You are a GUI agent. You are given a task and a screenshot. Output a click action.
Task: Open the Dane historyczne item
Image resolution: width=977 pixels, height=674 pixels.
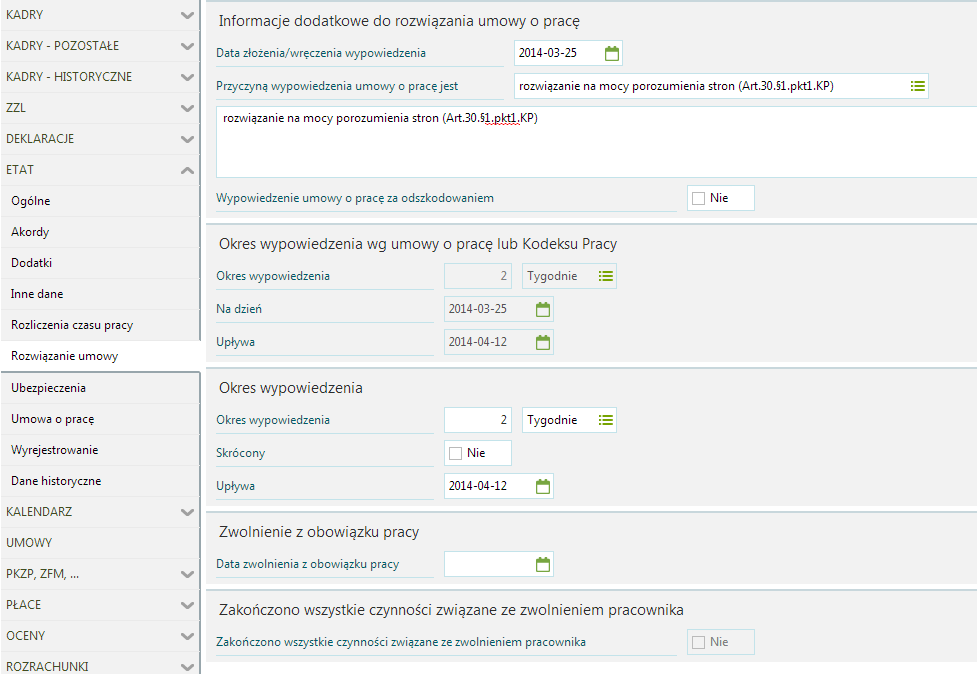pos(100,481)
